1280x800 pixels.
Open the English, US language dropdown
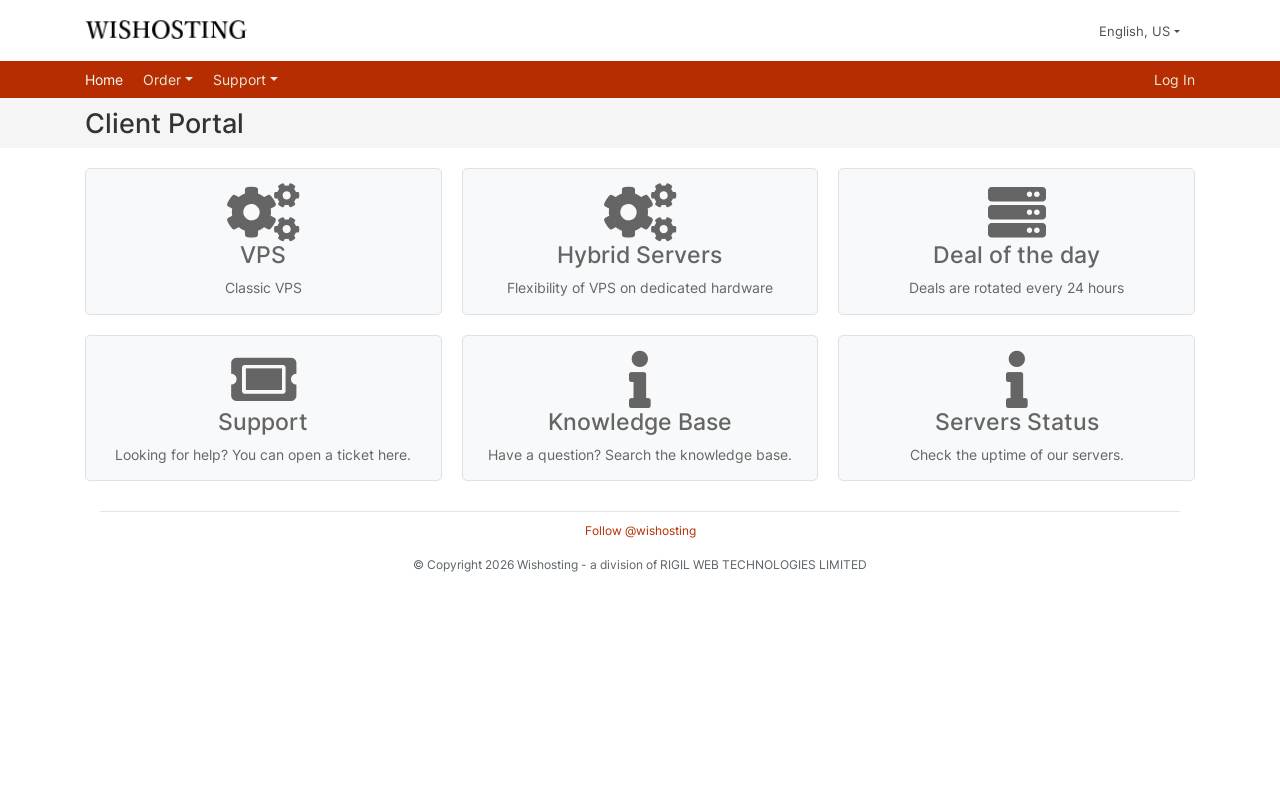pyautogui.click(x=1139, y=31)
